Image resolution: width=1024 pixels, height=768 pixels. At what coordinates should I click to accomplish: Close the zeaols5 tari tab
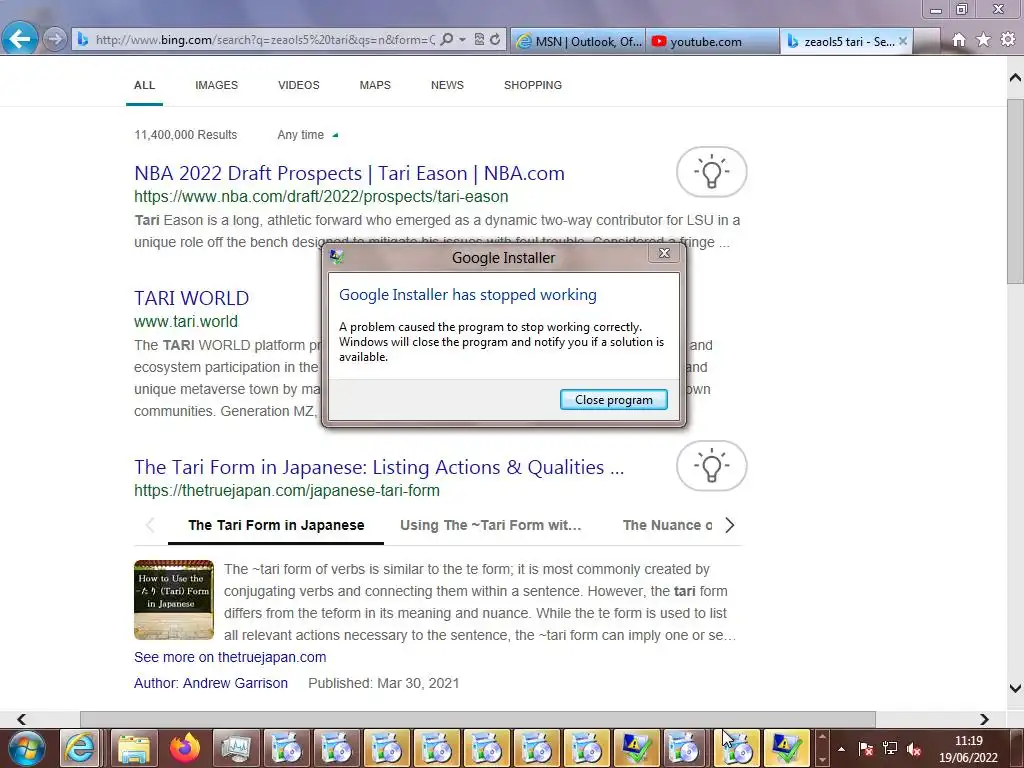pos(903,41)
